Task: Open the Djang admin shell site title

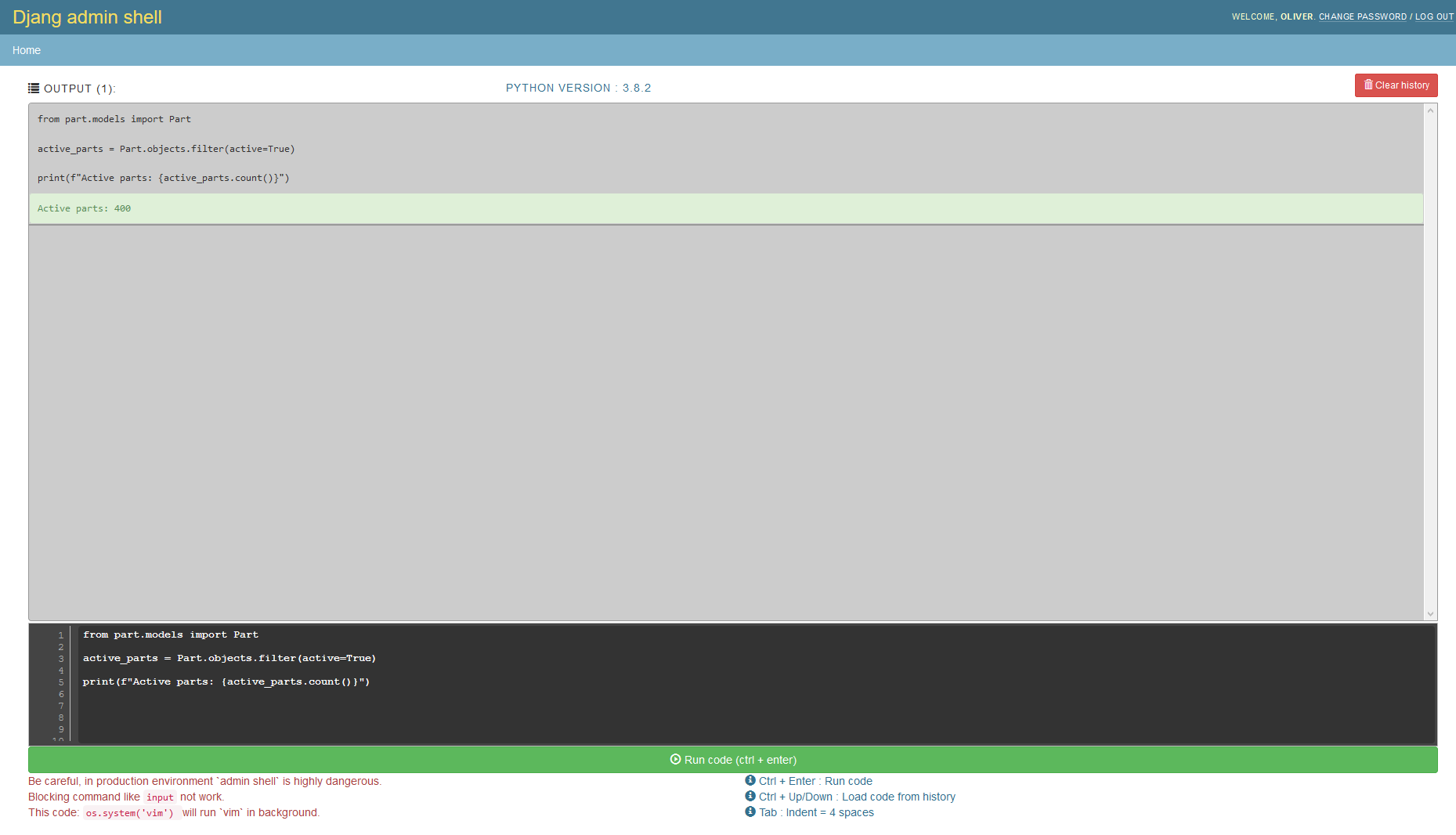Action: tap(87, 17)
